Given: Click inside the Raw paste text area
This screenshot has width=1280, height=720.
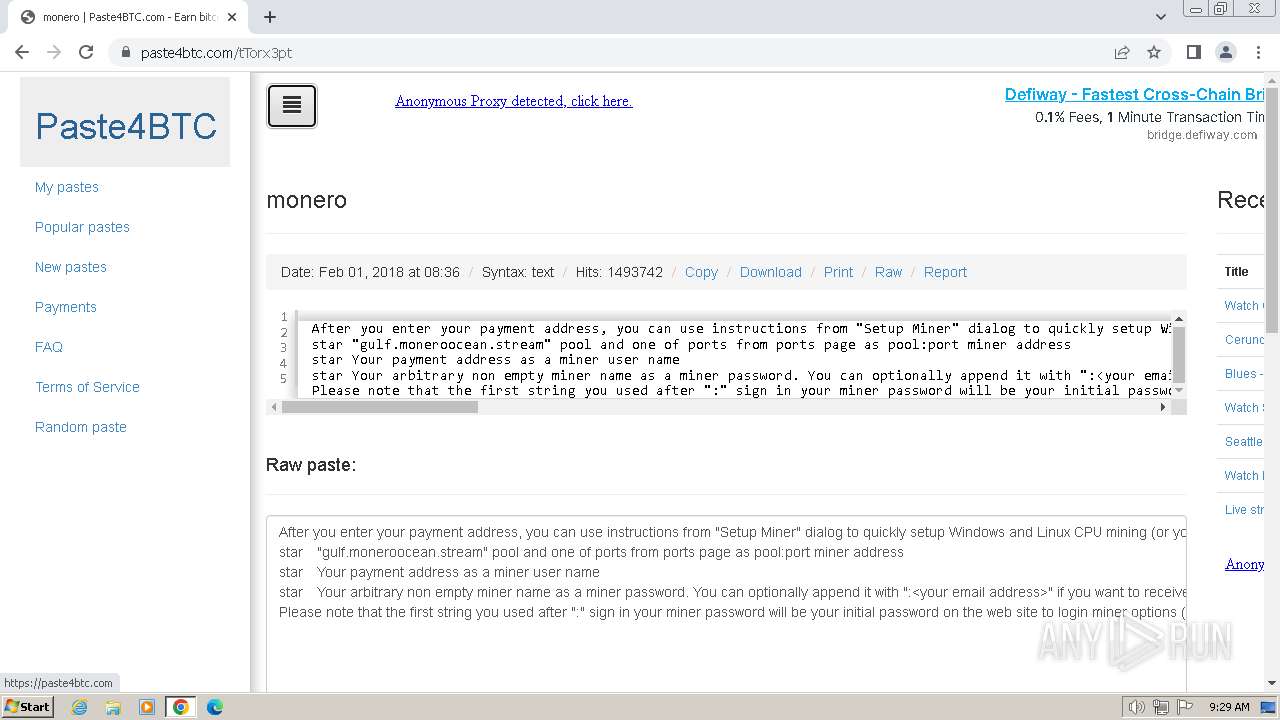Looking at the screenshot, I should pos(726,604).
